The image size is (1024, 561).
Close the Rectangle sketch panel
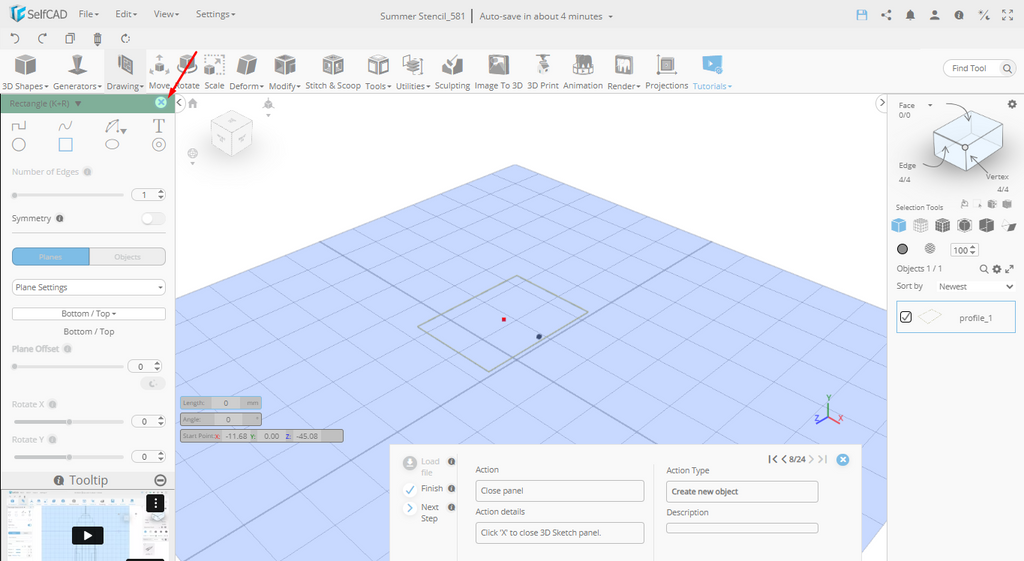(161, 103)
